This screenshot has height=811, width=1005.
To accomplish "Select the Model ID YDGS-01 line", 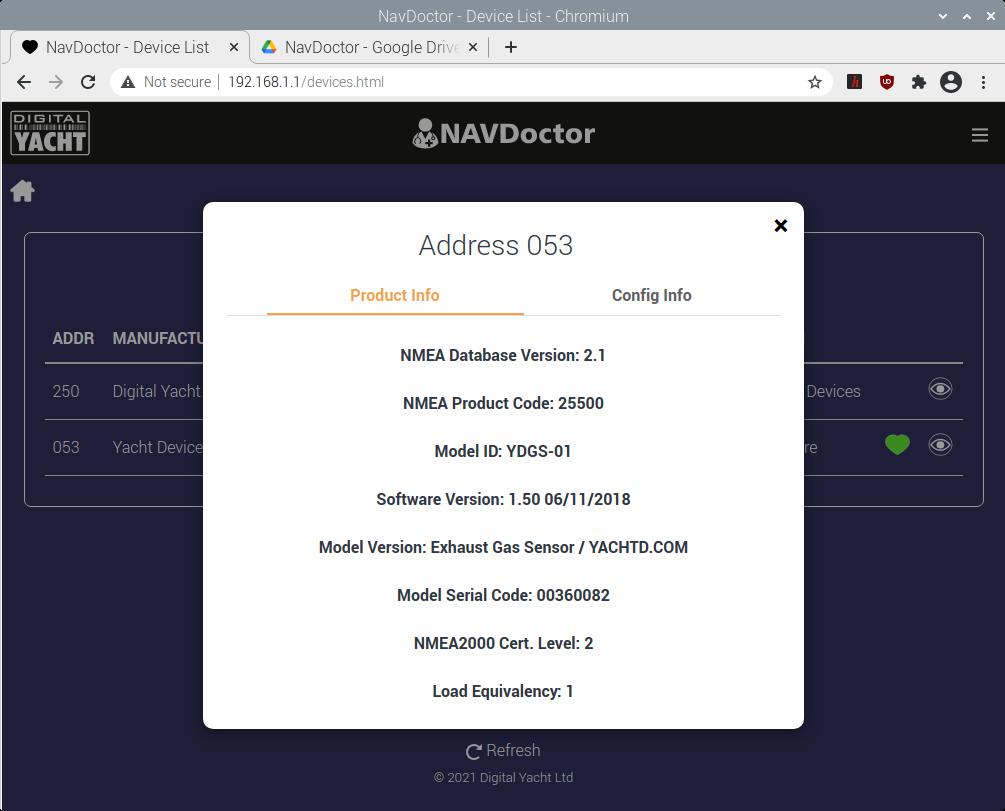I will 503,451.
